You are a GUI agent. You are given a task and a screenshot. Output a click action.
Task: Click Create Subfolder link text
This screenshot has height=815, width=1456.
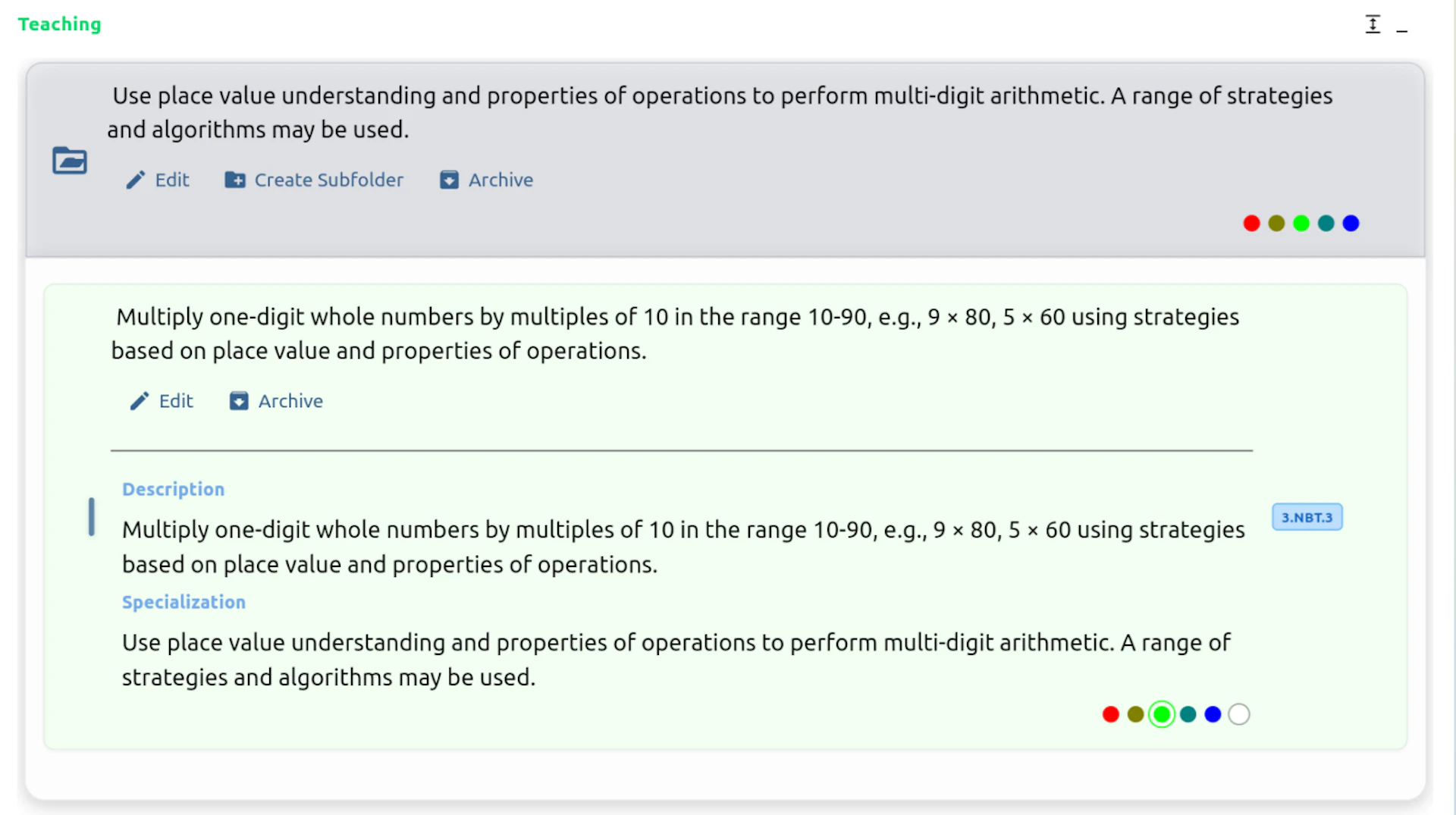[x=328, y=180]
